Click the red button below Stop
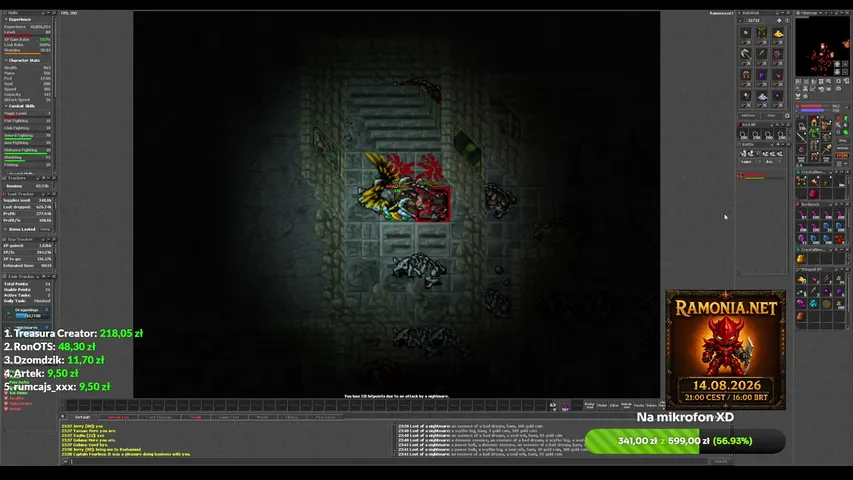The image size is (853, 480). 842,155
